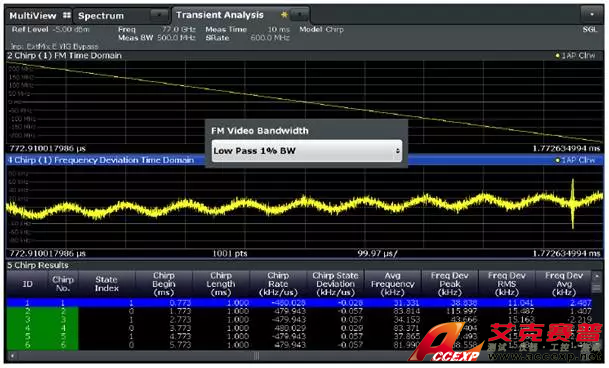Click the table scroll-up arrow
The image size is (609, 368).
(597, 276)
